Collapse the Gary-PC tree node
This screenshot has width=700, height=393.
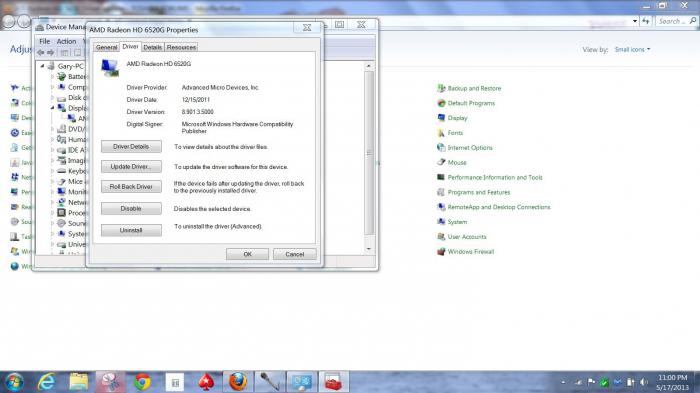point(43,66)
